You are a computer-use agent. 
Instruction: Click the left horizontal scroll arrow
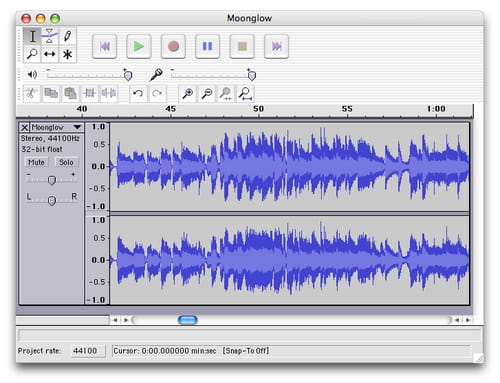click(115, 320)
